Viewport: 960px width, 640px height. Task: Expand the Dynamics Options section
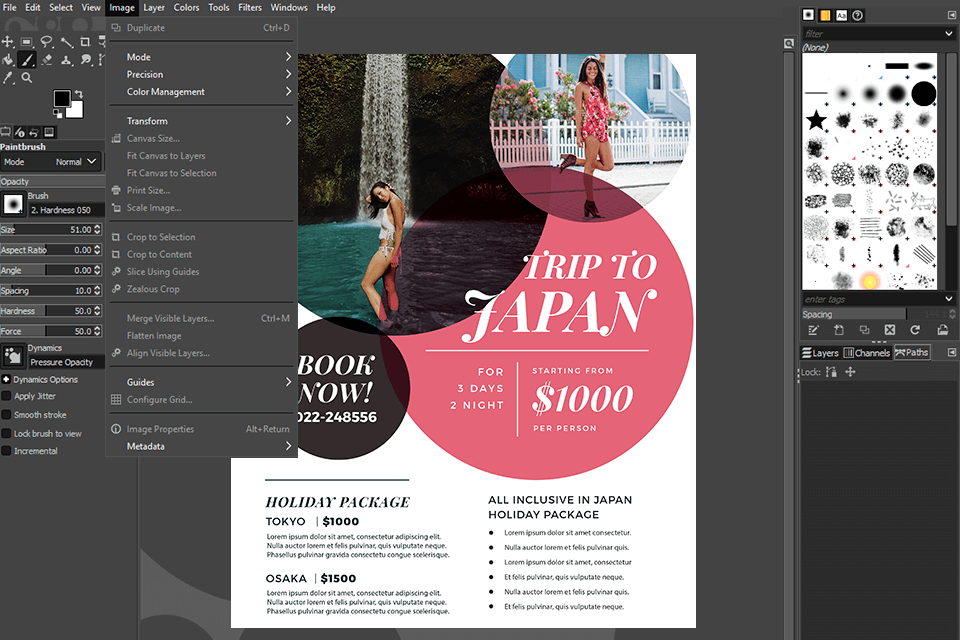[x=6, y=380]
